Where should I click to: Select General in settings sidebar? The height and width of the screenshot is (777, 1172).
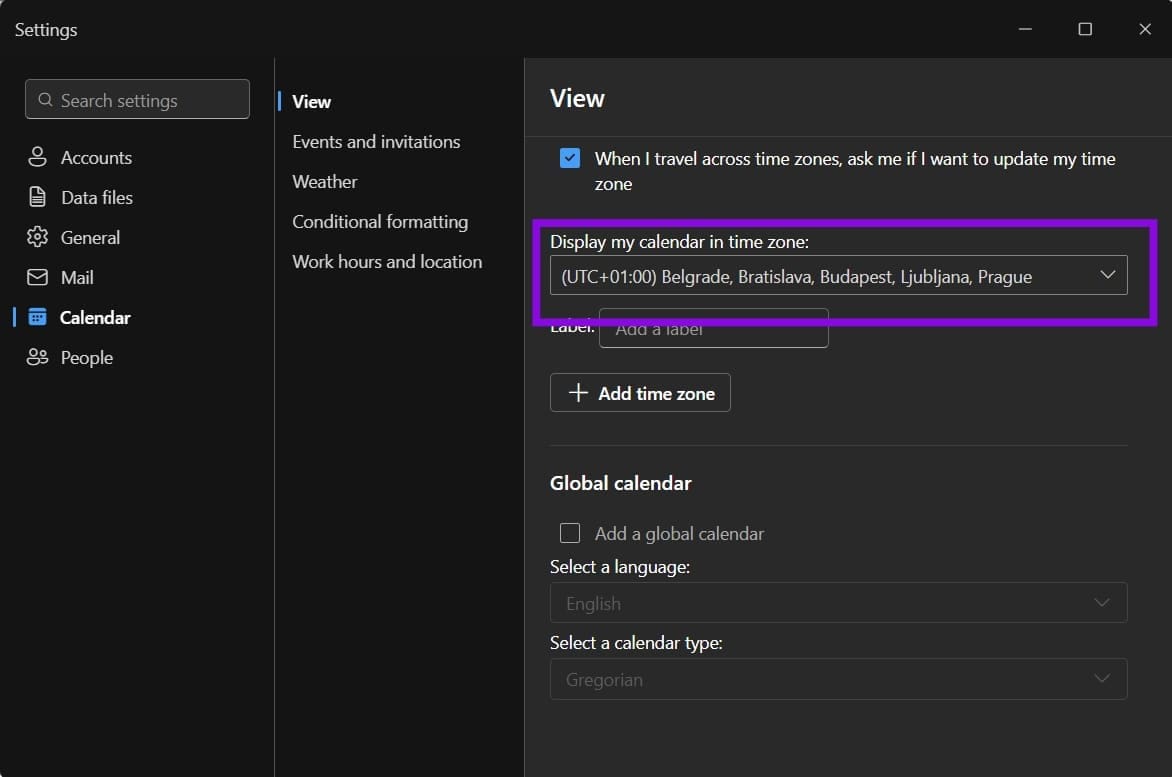click(x=90, y=238)
